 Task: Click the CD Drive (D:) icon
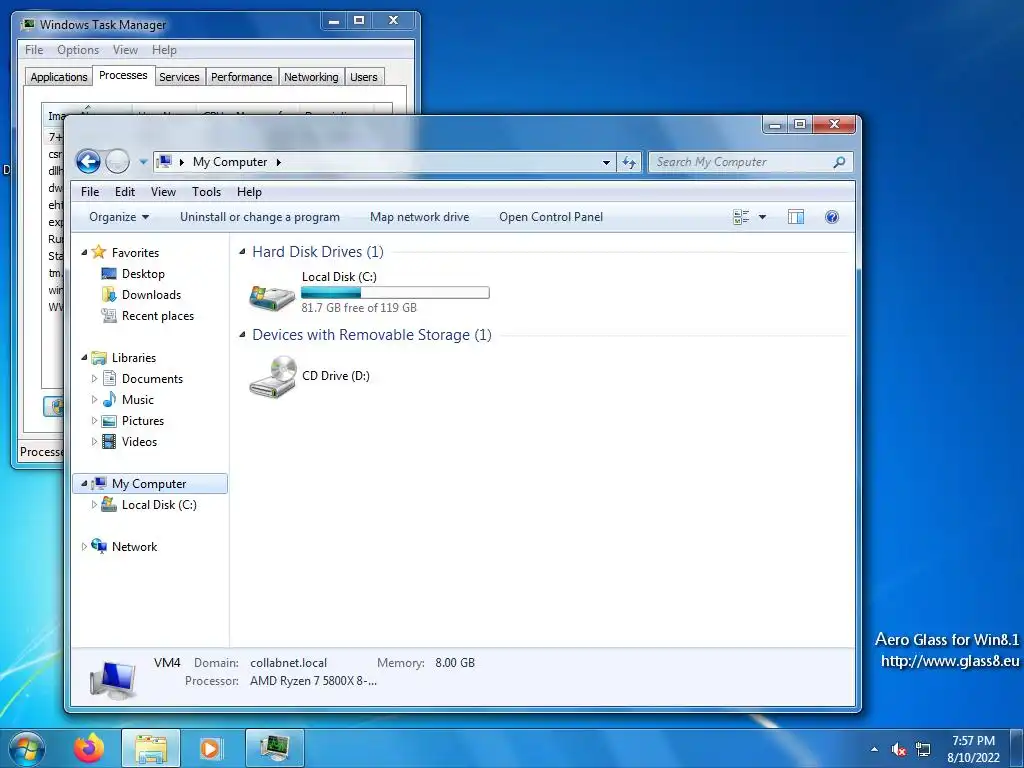pos(273,377)
